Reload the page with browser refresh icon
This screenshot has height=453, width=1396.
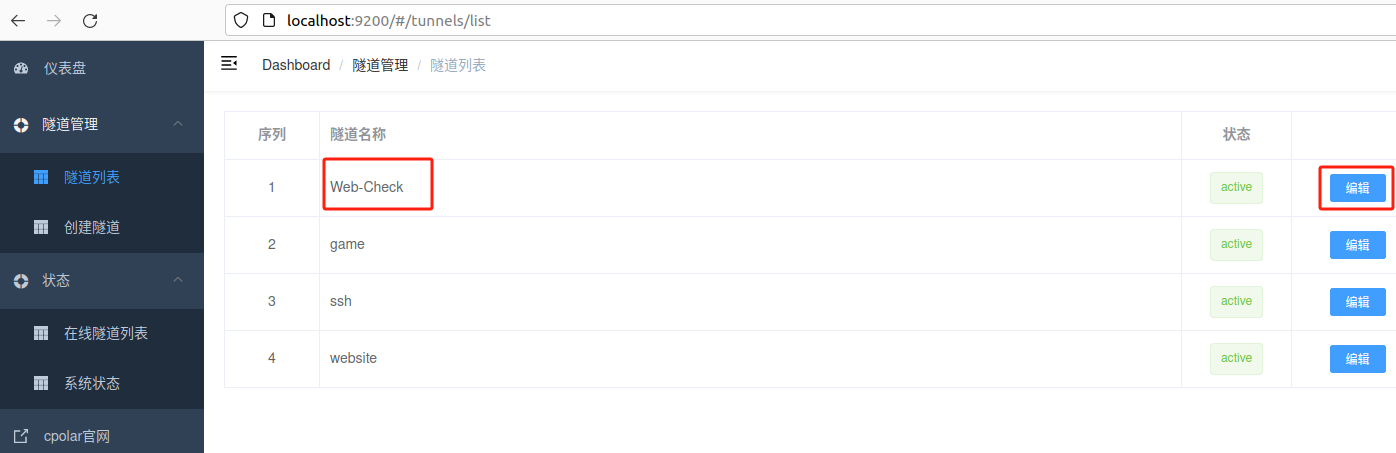click(90, 20)
